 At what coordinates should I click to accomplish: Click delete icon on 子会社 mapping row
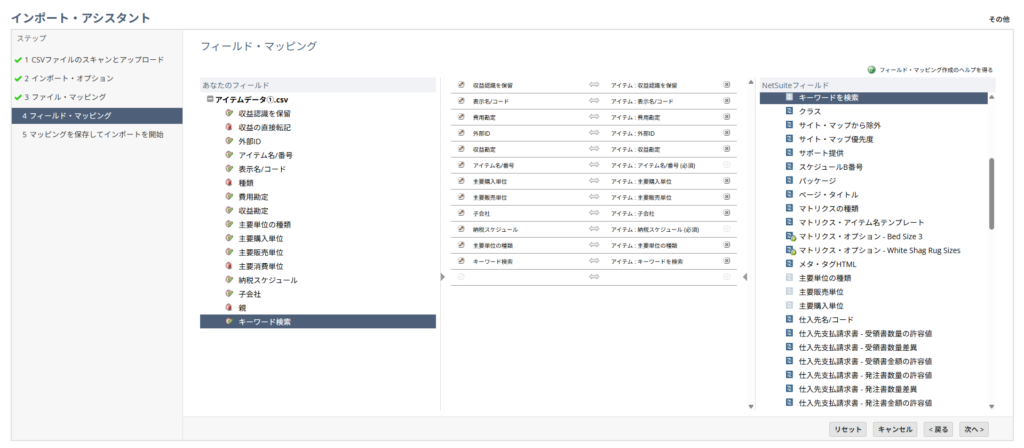[x=727, y=213]
